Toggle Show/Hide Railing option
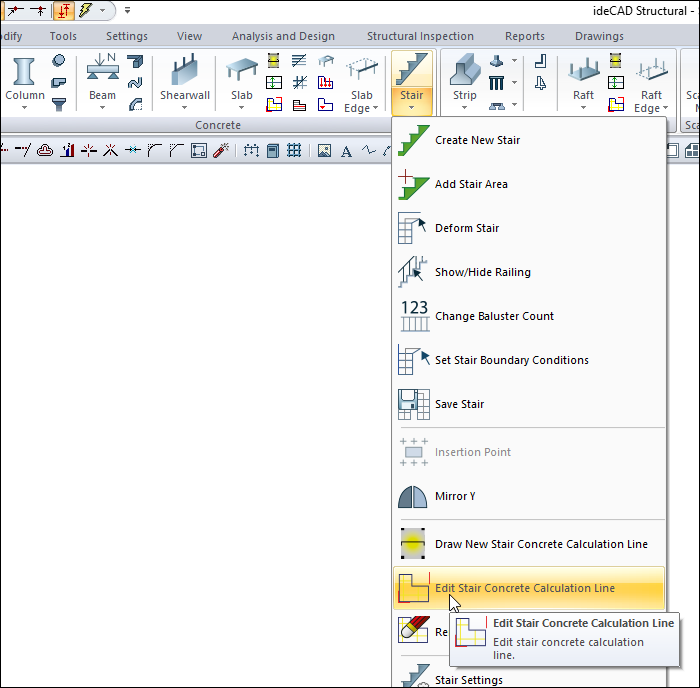The height and width of the screenshot is (688, 700). tap(482, 272)
